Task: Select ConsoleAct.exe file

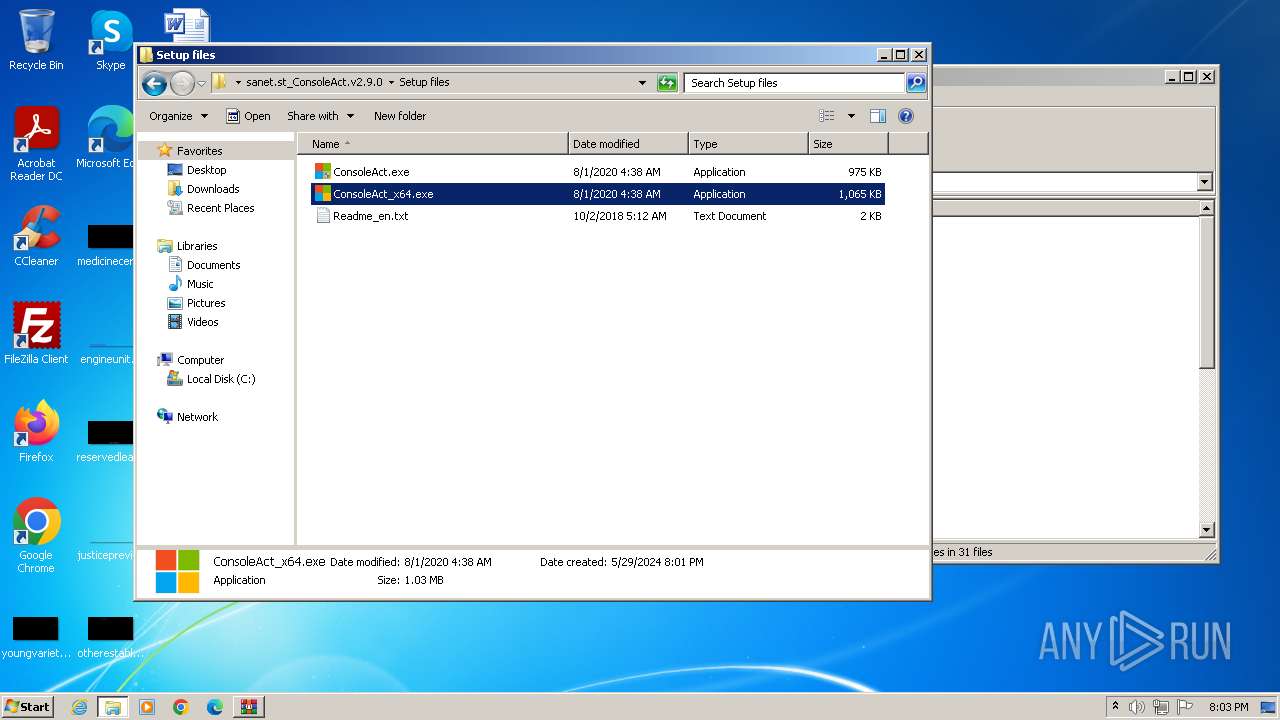Action: point(598,172)
